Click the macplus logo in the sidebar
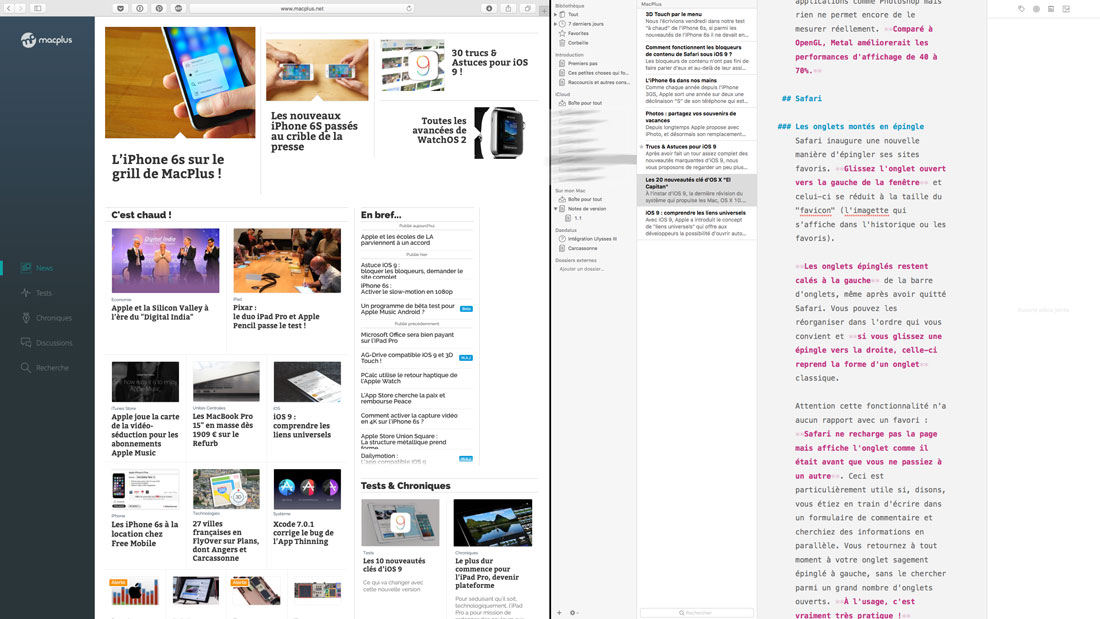This screenshot has height=619, width=1100. click(x=46, y=40)
